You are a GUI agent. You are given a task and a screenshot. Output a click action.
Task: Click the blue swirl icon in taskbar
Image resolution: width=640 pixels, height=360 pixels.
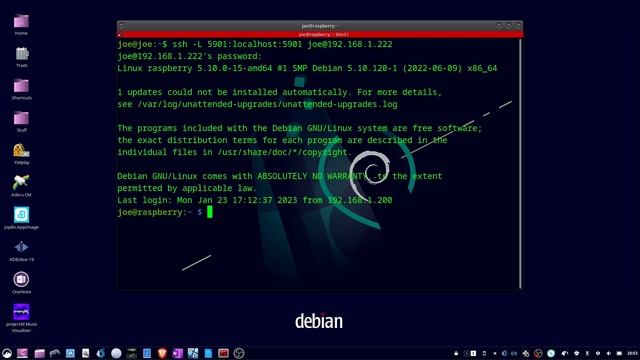(x=100, y=353)
